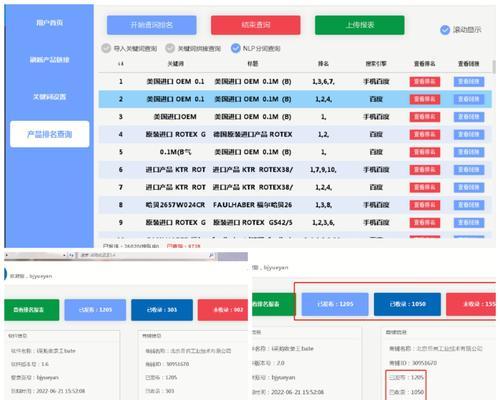Click the '已收录：303' text in the shop info panel
The width and height of the screenshot is (500, 400).
pos(160,391)
